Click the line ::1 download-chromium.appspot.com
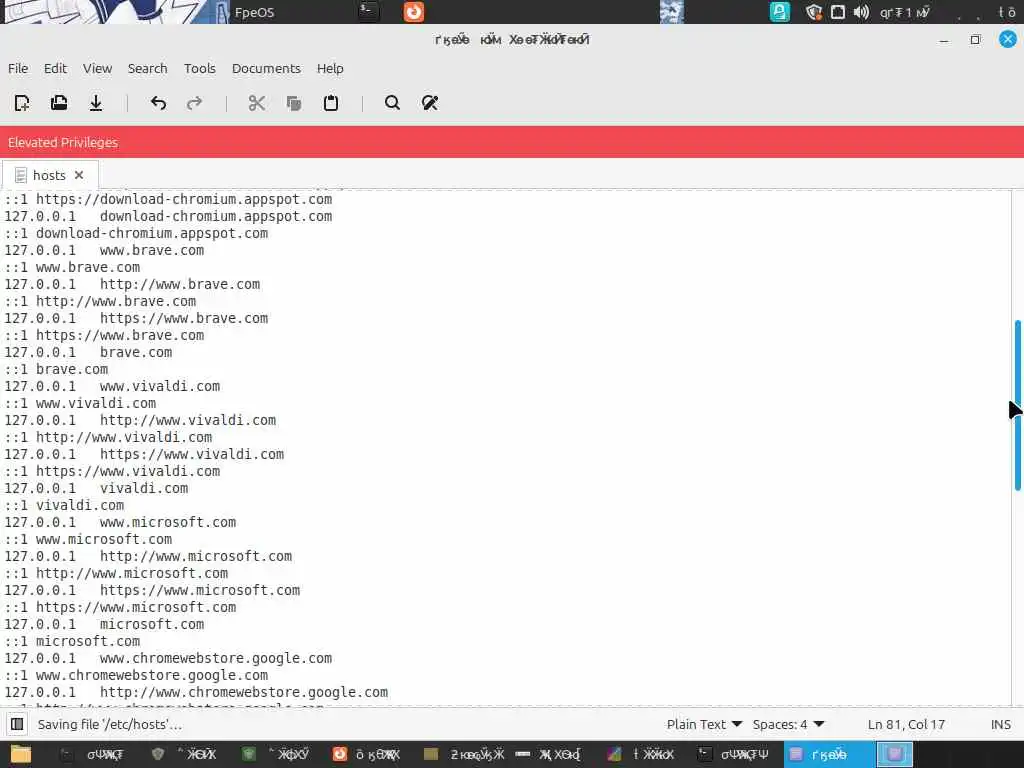 click(x=136, y=233)
